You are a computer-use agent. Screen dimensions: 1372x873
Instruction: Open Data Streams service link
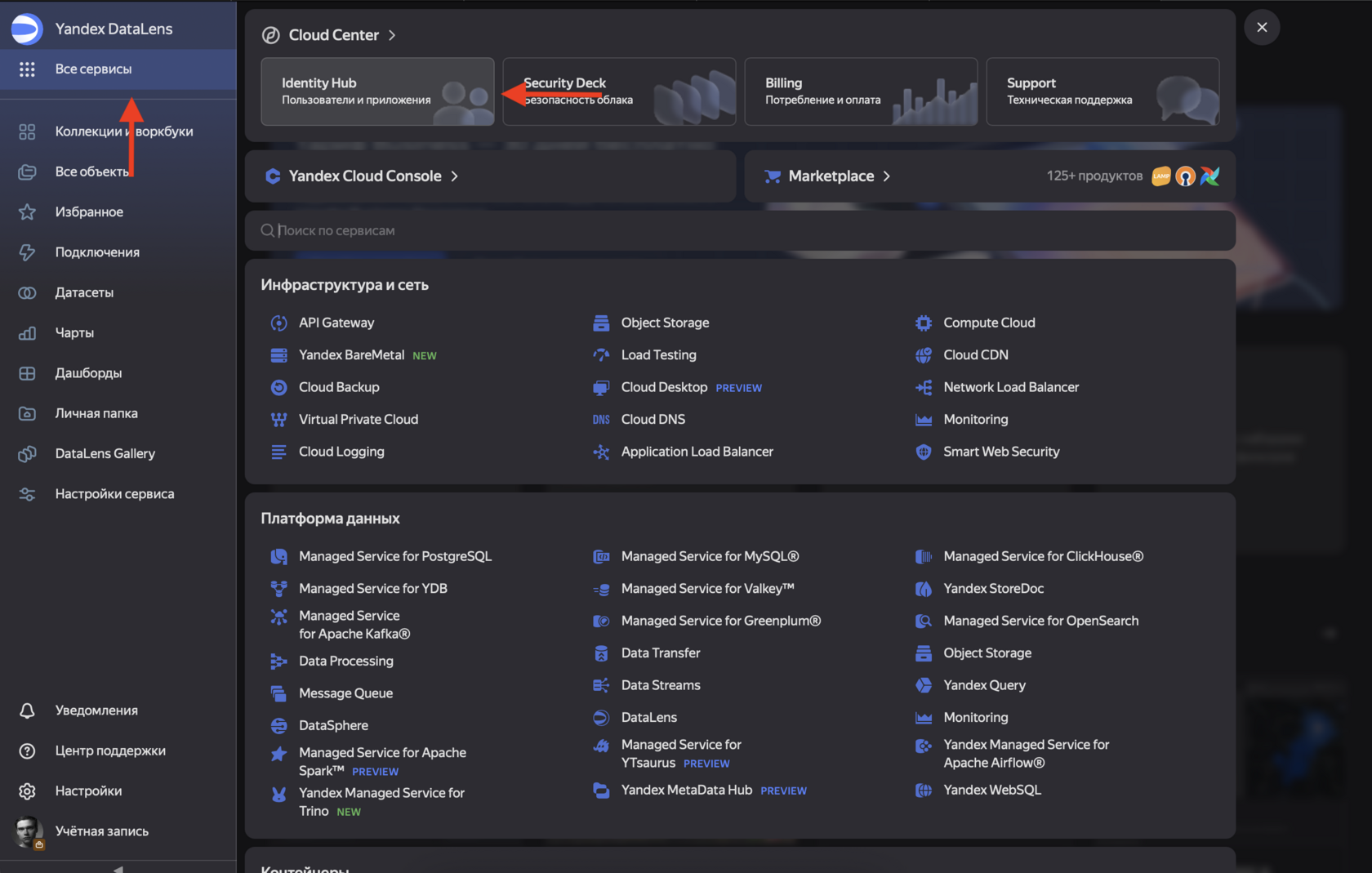tap(661, 686)
